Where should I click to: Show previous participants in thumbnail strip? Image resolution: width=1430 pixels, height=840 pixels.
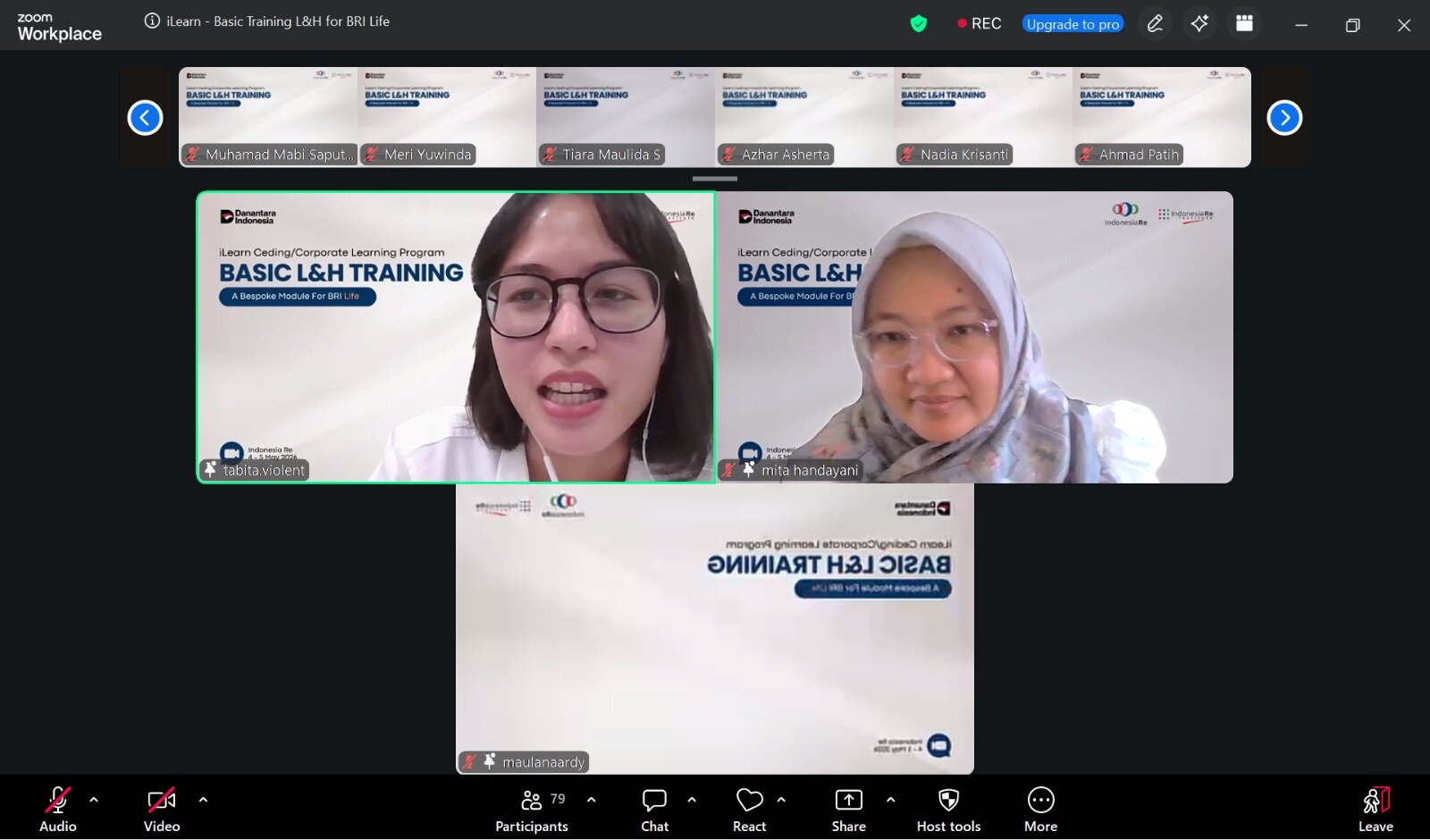pos(145,117)
